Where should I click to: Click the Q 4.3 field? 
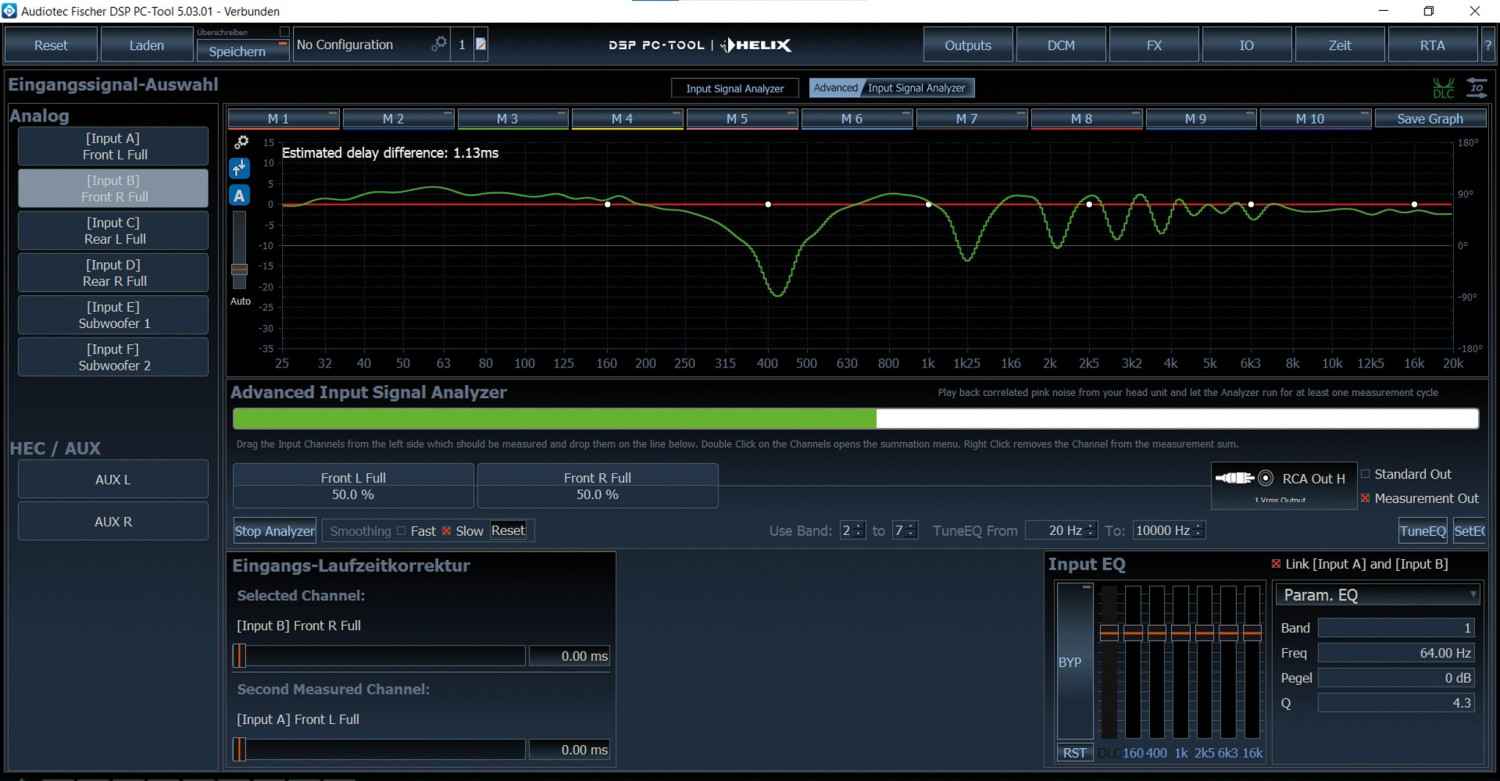(1397, 703)
